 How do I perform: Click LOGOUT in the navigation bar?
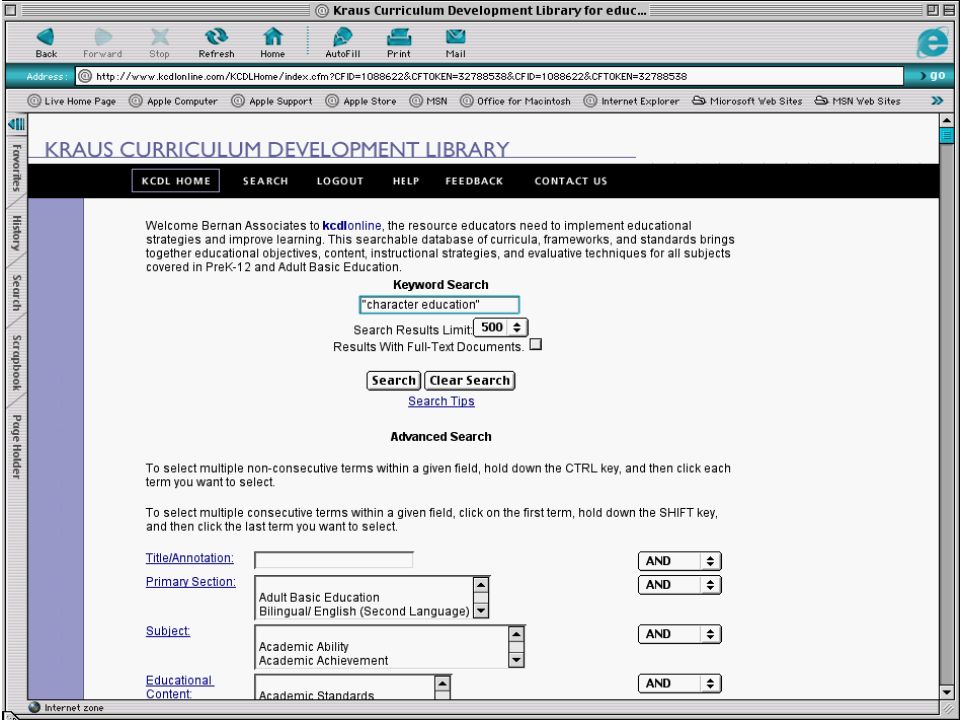[x=340, y=181]
